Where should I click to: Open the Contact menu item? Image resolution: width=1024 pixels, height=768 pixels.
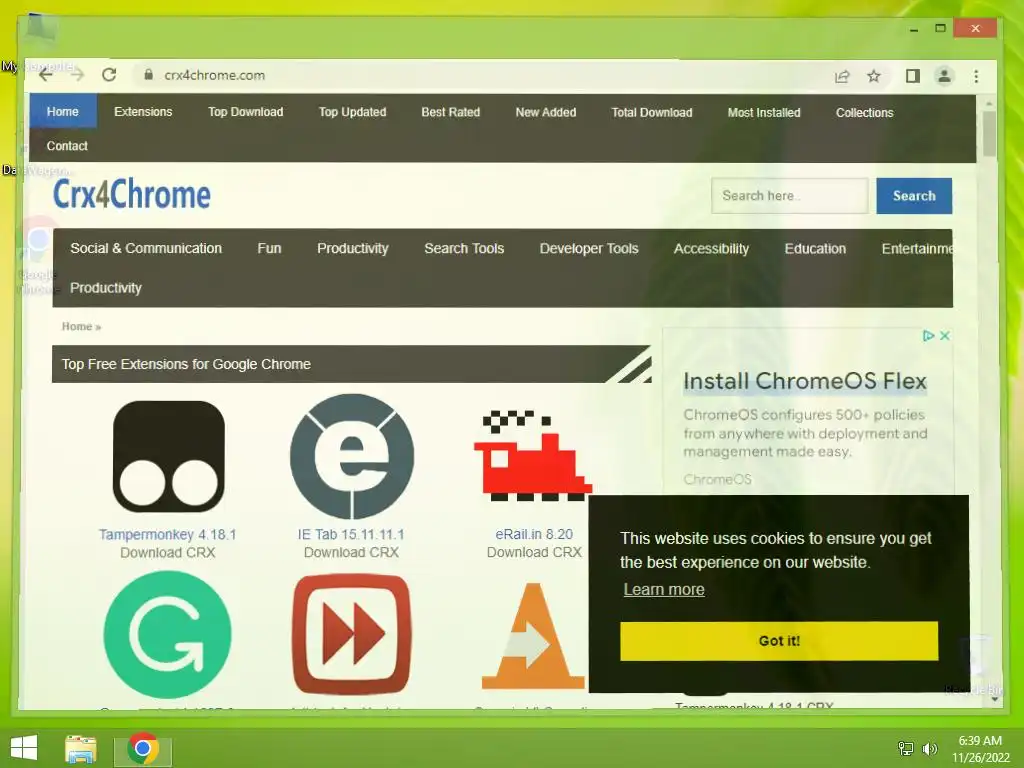coord(67,146)
